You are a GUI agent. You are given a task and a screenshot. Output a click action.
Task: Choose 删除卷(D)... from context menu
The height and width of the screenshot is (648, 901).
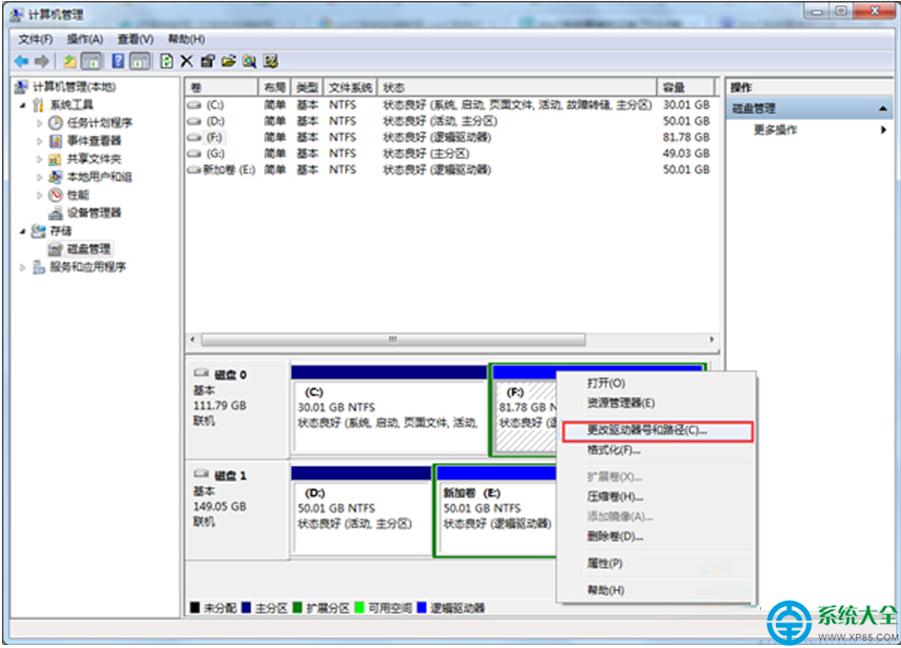(655, 537)
